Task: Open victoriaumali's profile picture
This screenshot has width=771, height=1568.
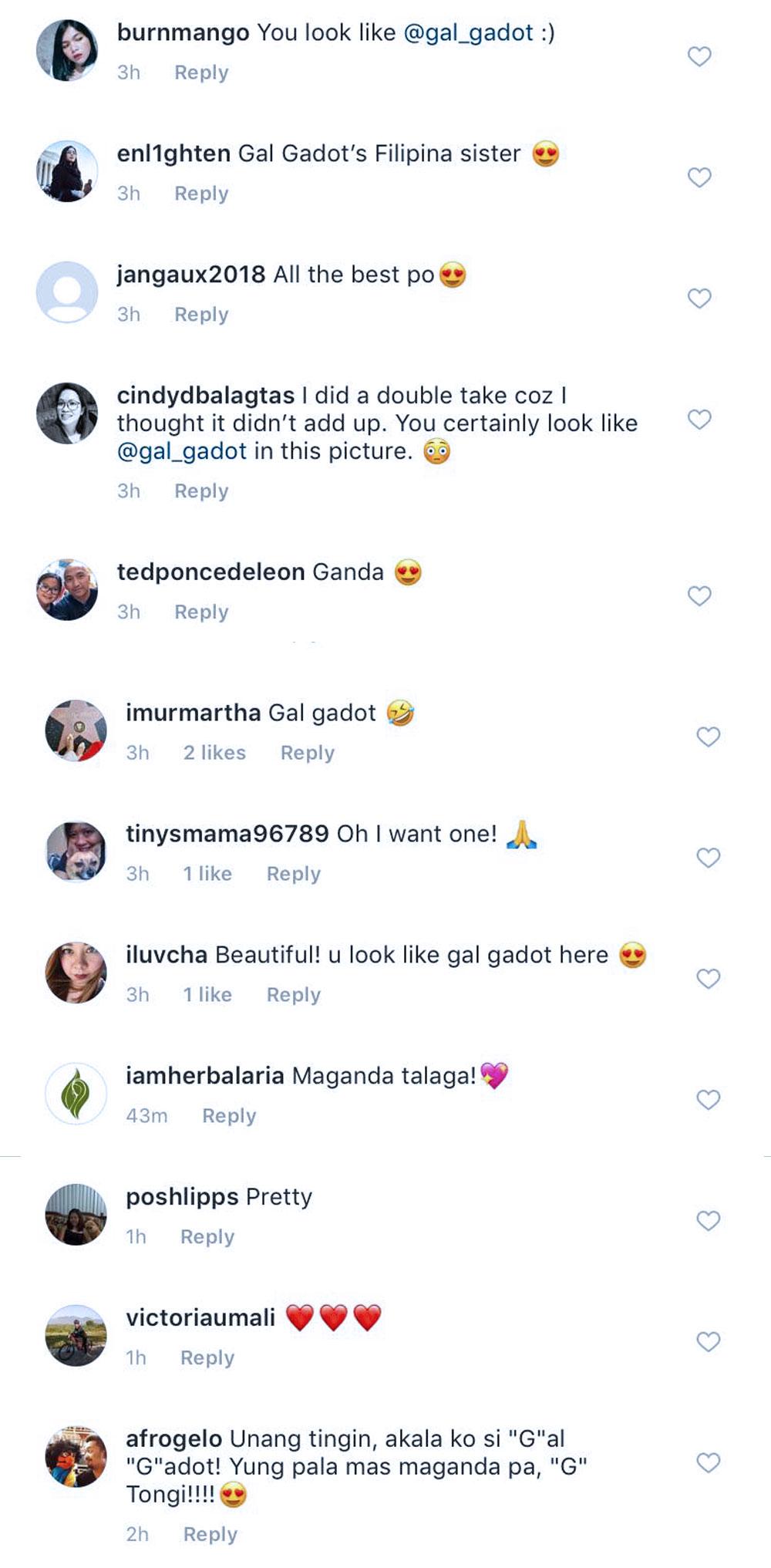Action: pyautogui.click(x=76, y=1335)
